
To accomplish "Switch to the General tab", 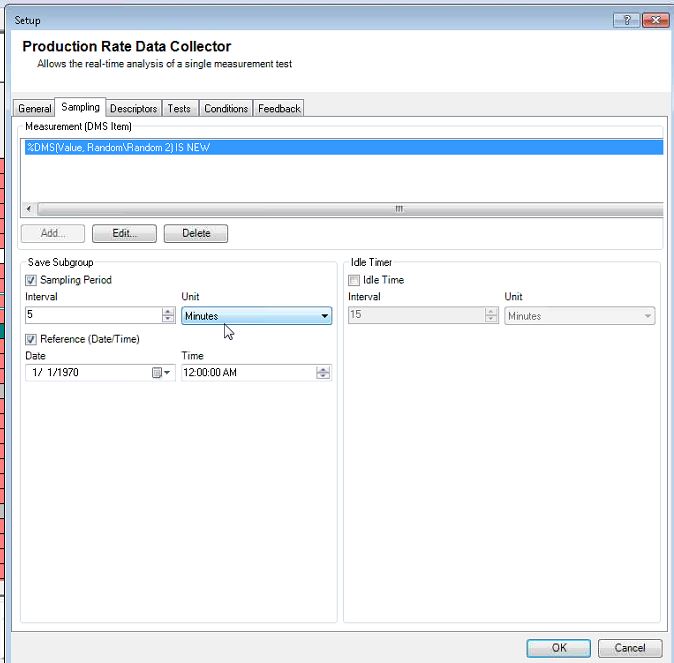I will (35, 109).
